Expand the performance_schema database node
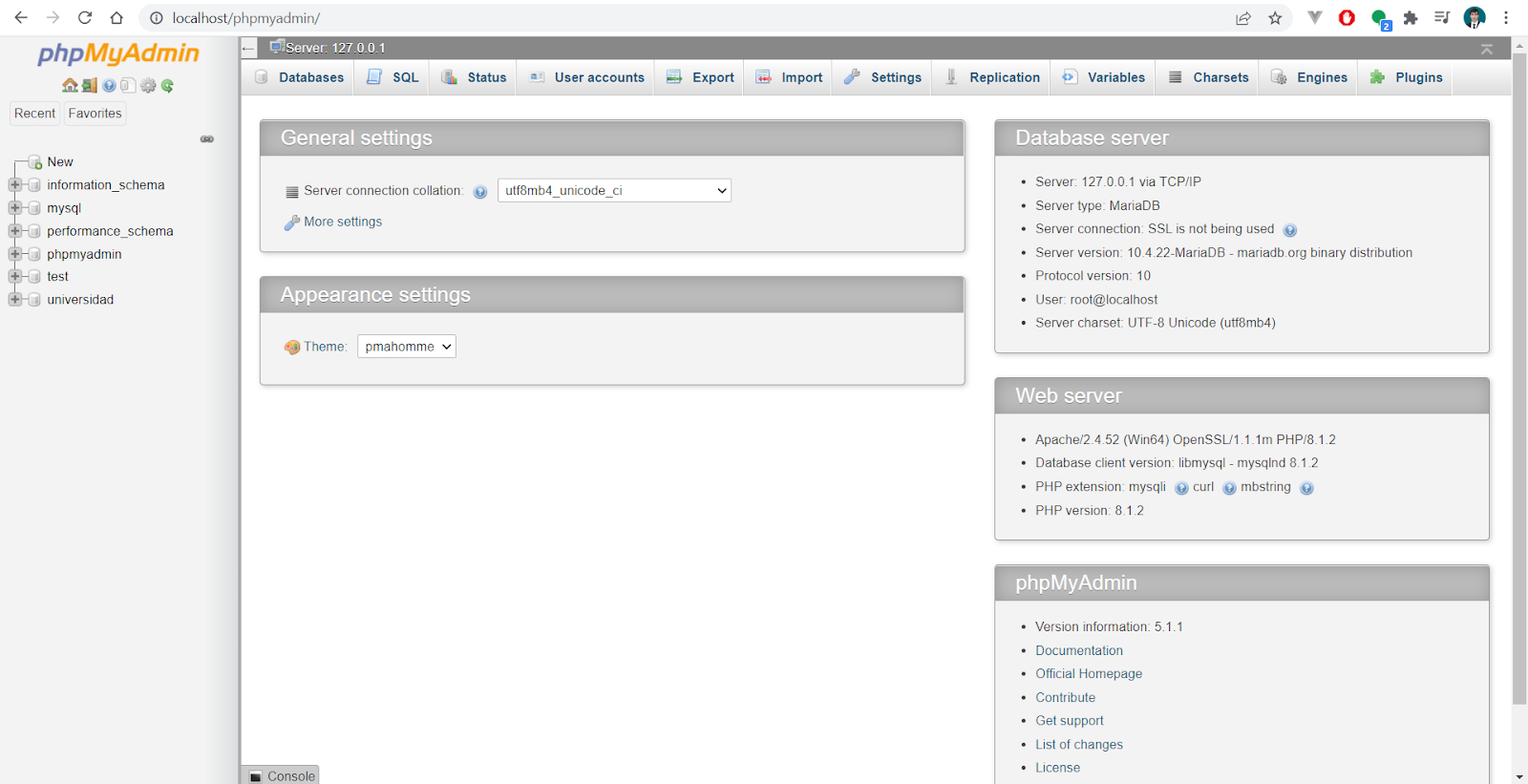This screenshot has height=784, width=1528. pyautogui.click(x=14, y=231)
